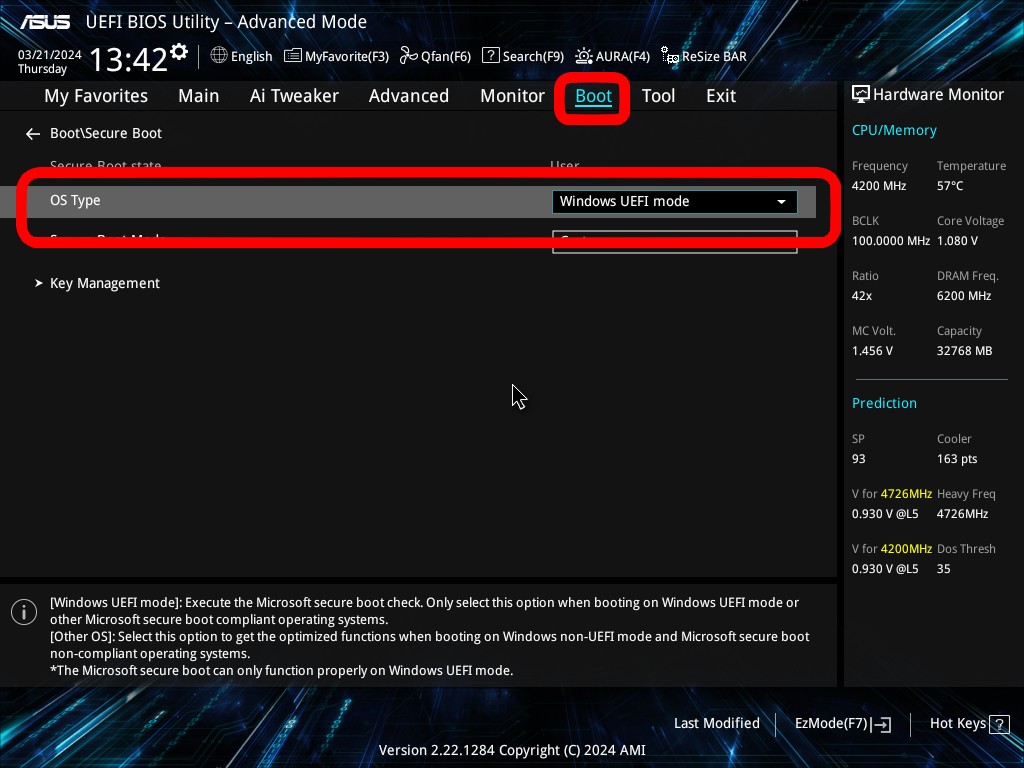Click the Dos Thresh value 35
The height and width of the screenshot is (768, 1024).
click(x=944, y=569)
